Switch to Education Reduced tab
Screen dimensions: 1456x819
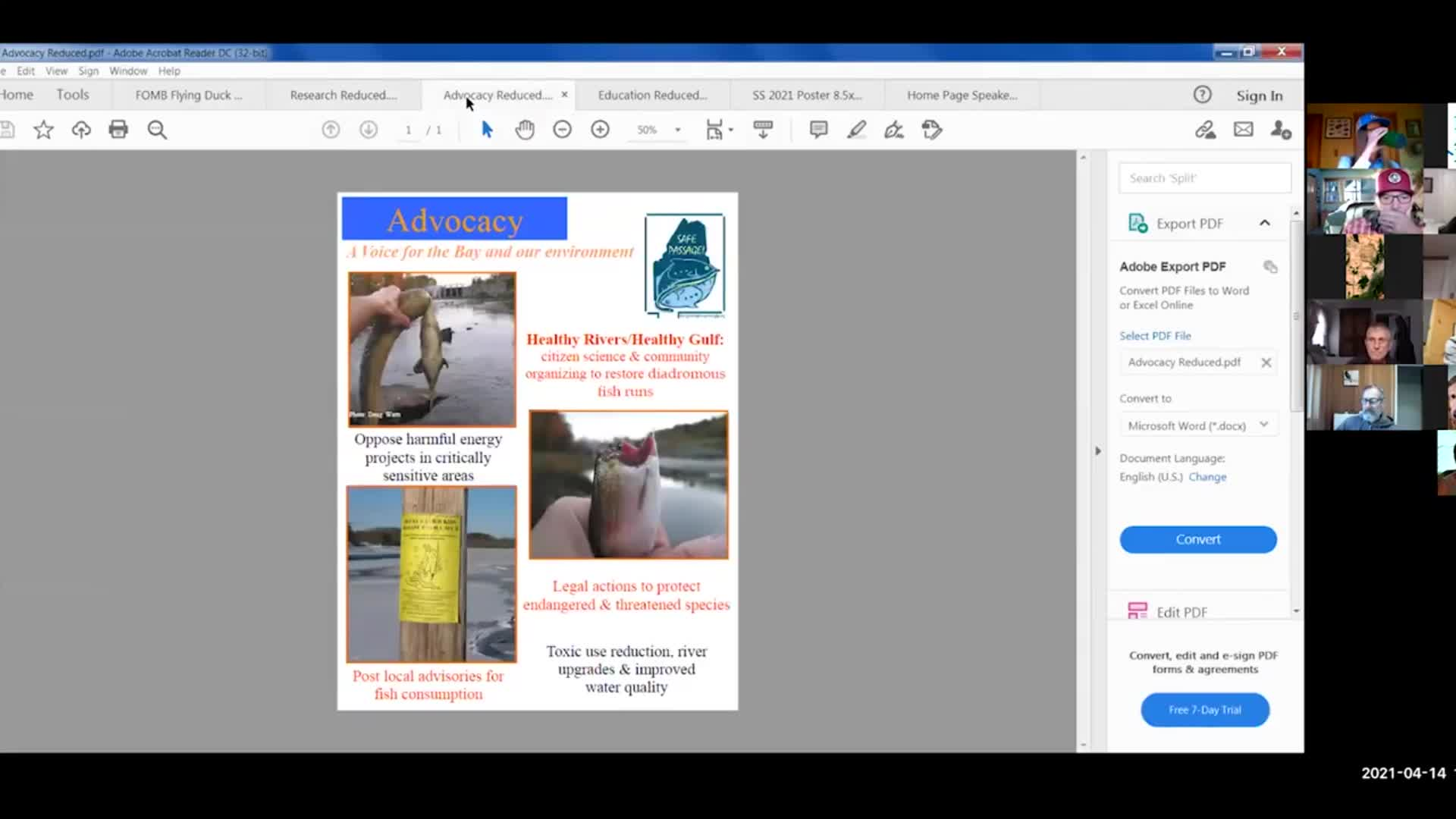click(651, 95)
